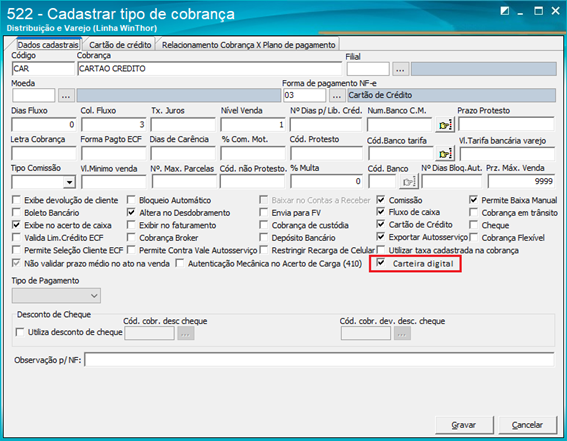The height and width of the screenshot is (441, 567).
Task: Click the Nível Venda field
Action: click(x=253, y=125)
